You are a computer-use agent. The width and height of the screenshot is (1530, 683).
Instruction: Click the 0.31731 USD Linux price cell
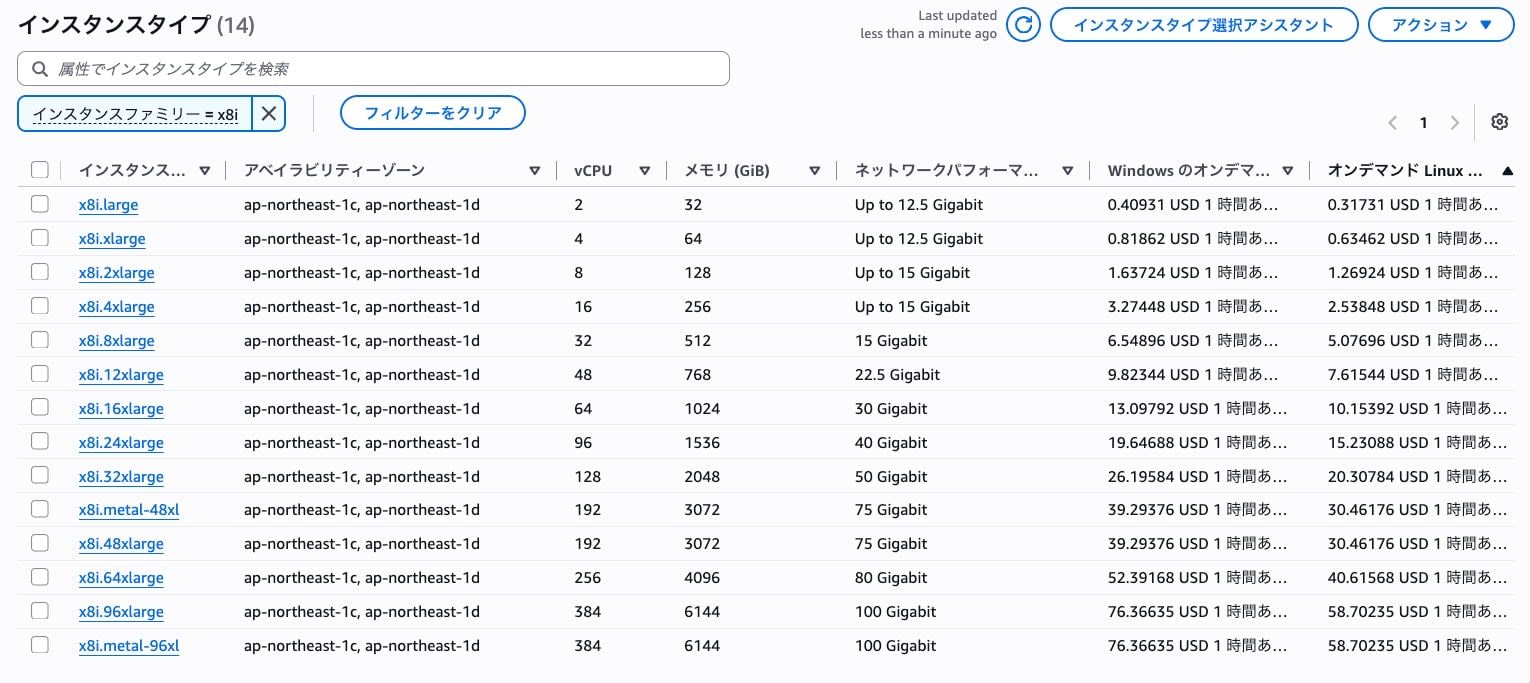[x=1413, y=205]
